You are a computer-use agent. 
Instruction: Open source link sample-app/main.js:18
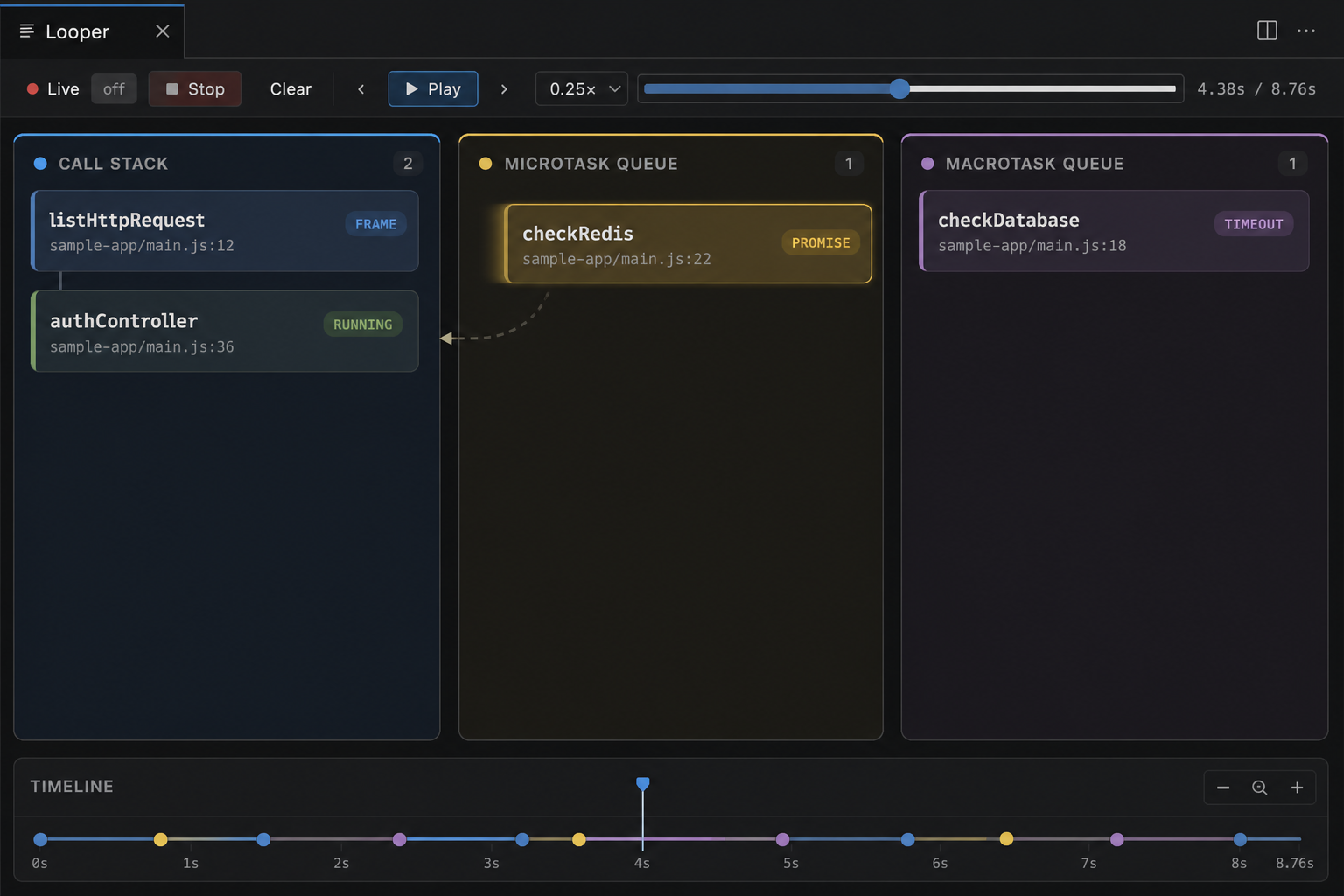(1032, 246)
